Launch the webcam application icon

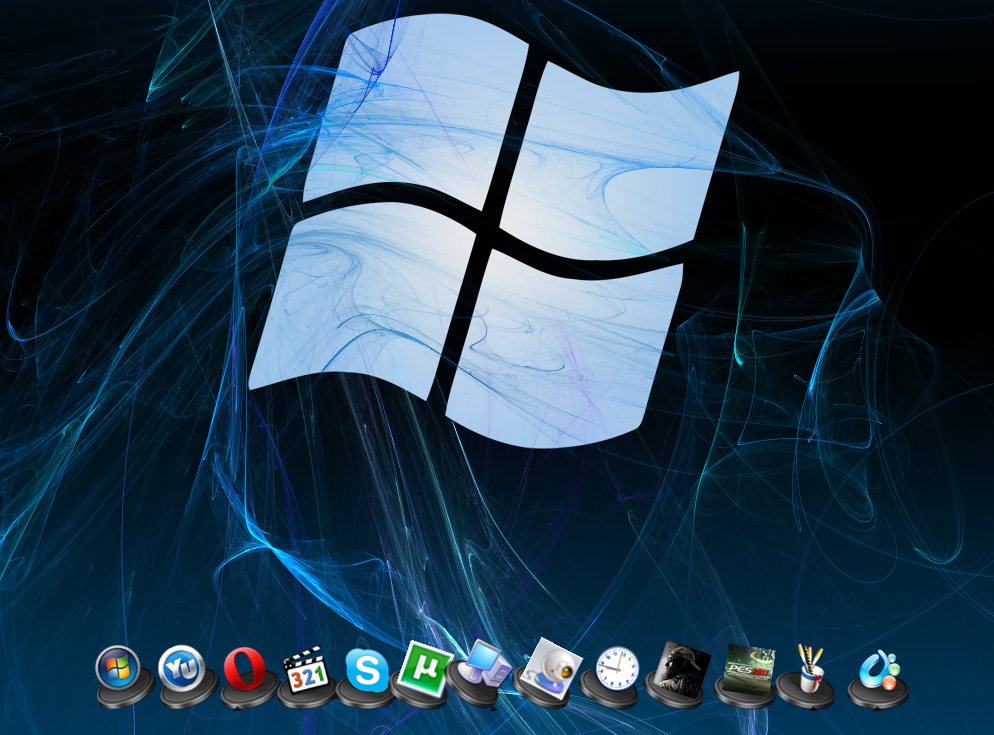(553, 667)
